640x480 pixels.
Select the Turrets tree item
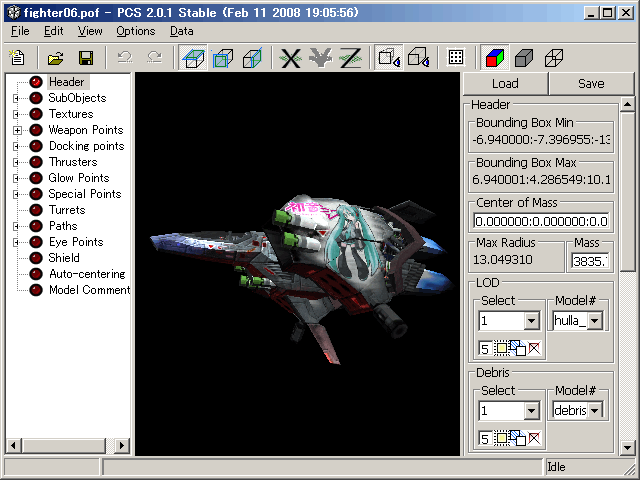[67, 210]
